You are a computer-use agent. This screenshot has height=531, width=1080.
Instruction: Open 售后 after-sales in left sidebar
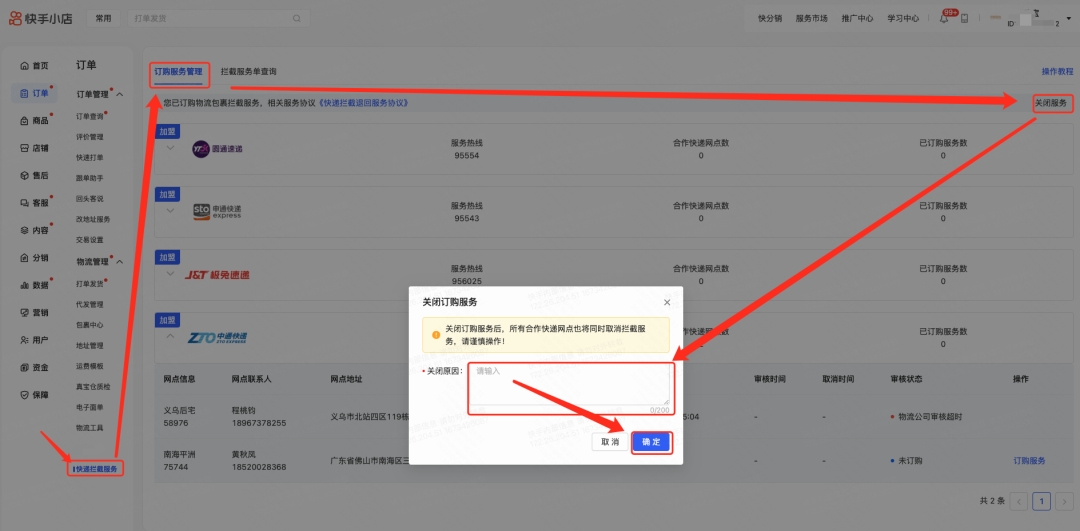[34, 175]
